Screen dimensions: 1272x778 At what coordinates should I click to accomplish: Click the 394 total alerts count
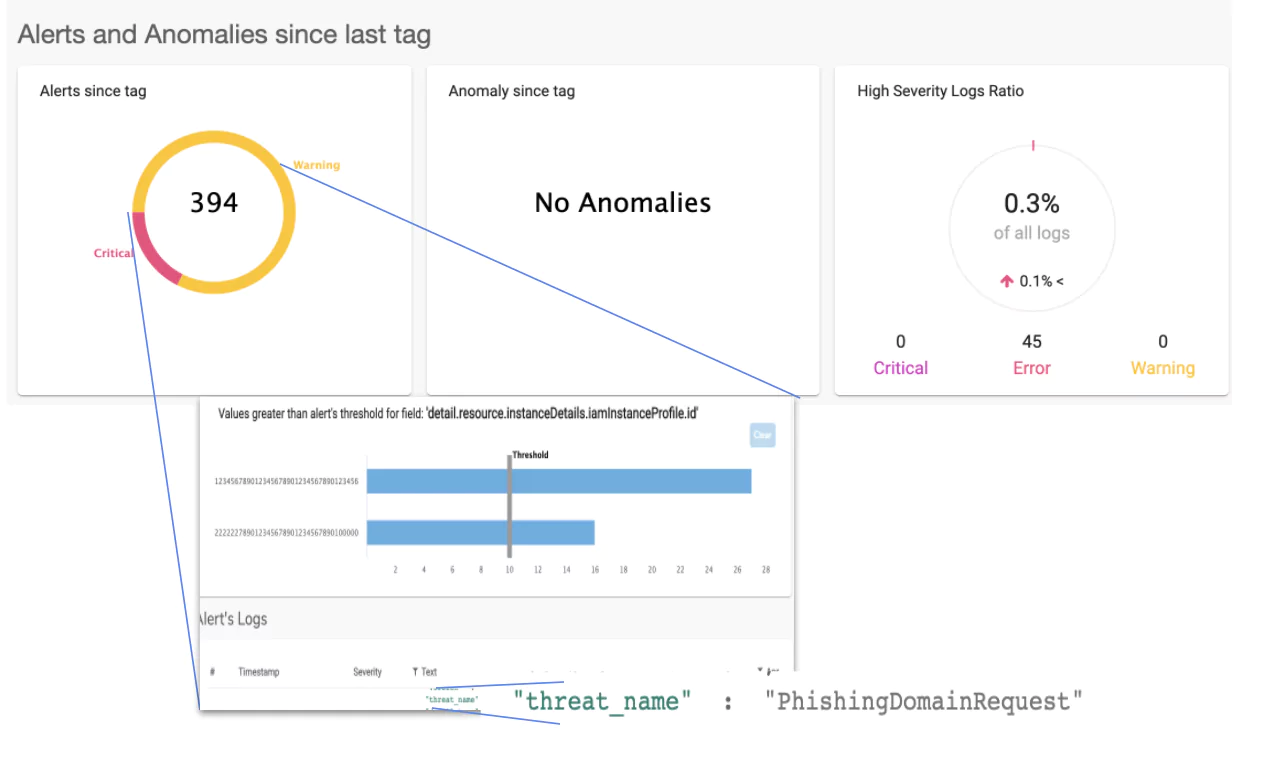pos(214,203)
